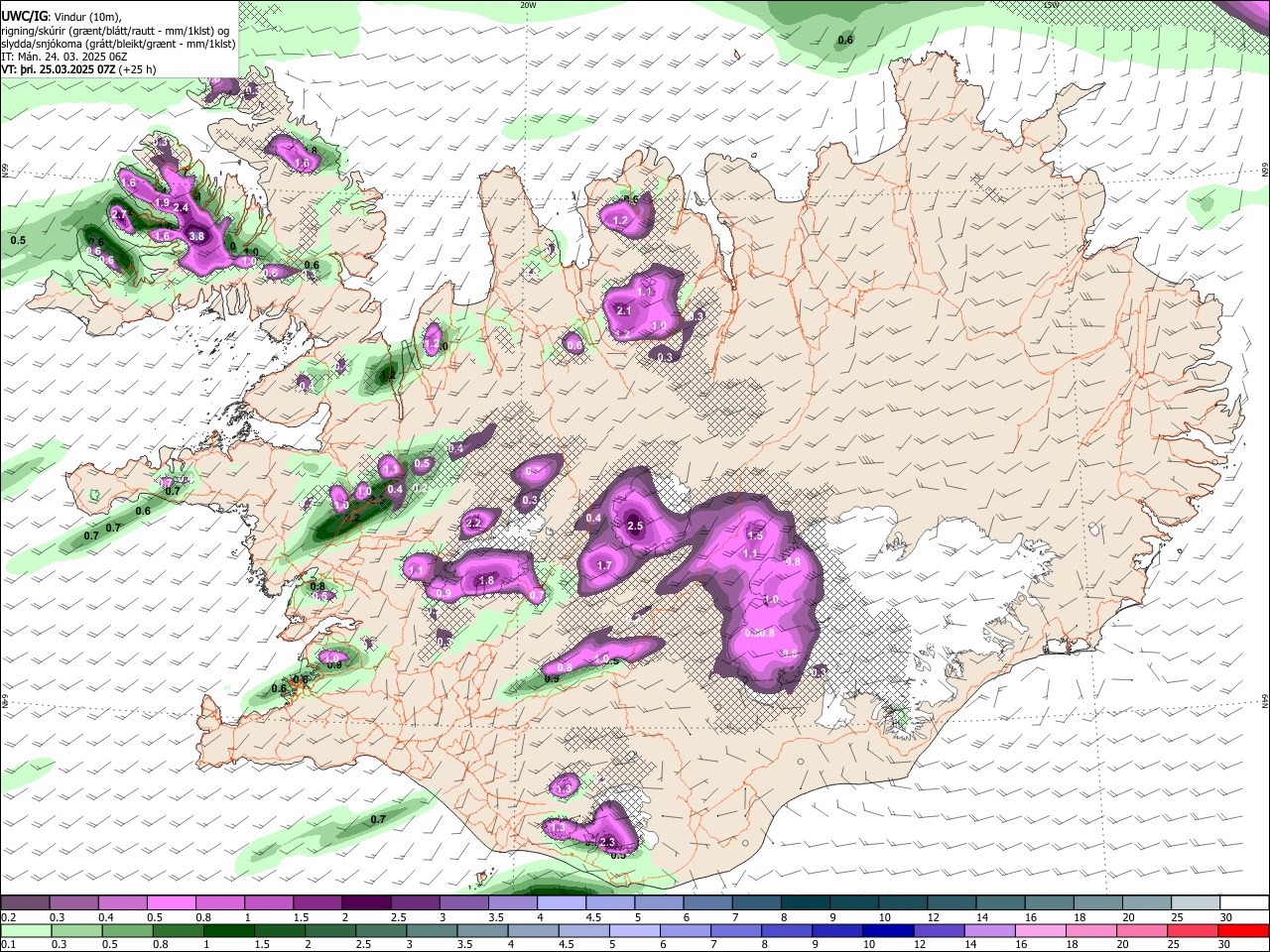
Task: Click the 3.8 snowfall value in the Westfjords
Action: [x=196, y=236]
